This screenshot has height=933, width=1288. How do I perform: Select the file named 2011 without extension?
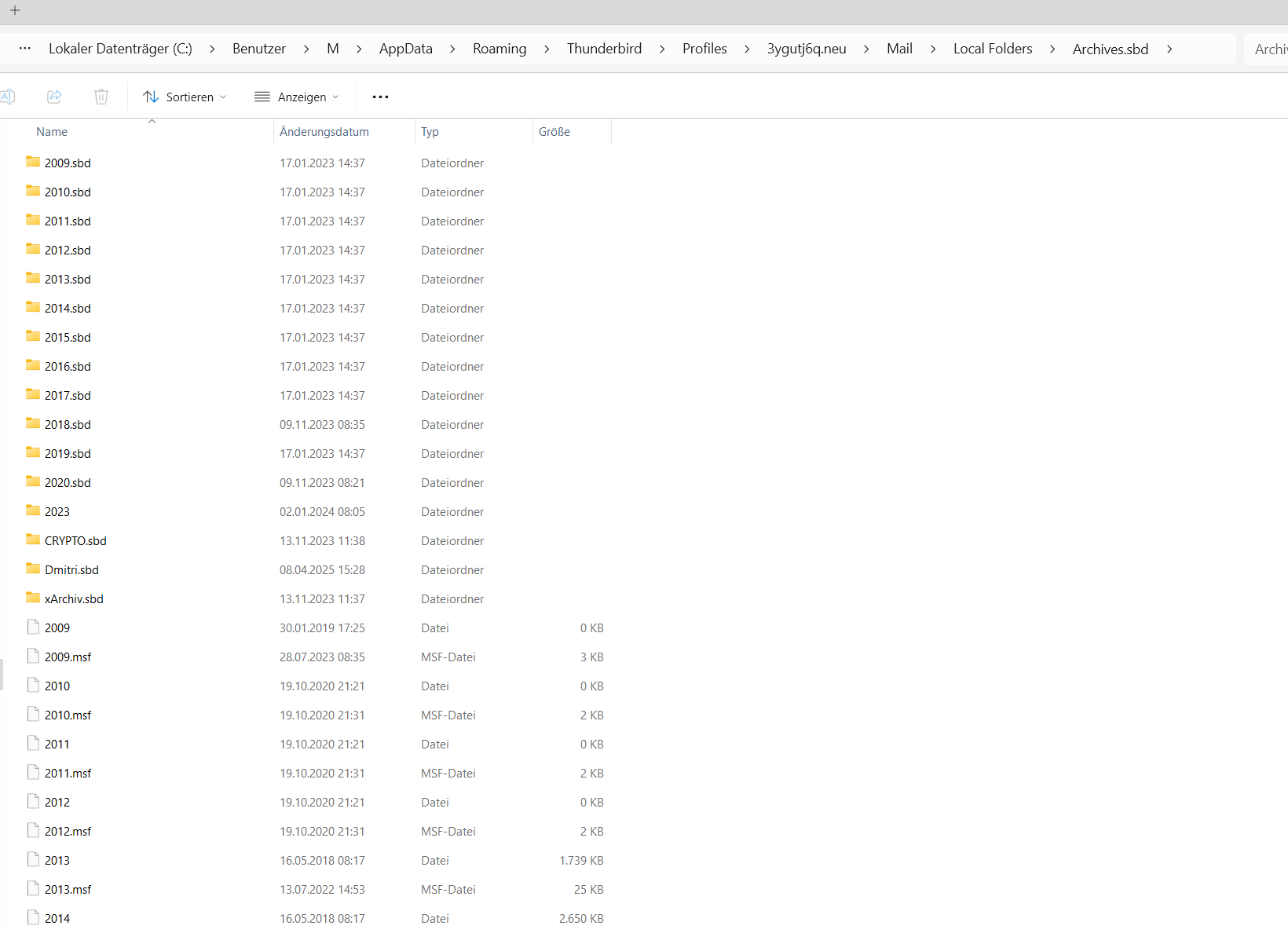tap(57, 745)
